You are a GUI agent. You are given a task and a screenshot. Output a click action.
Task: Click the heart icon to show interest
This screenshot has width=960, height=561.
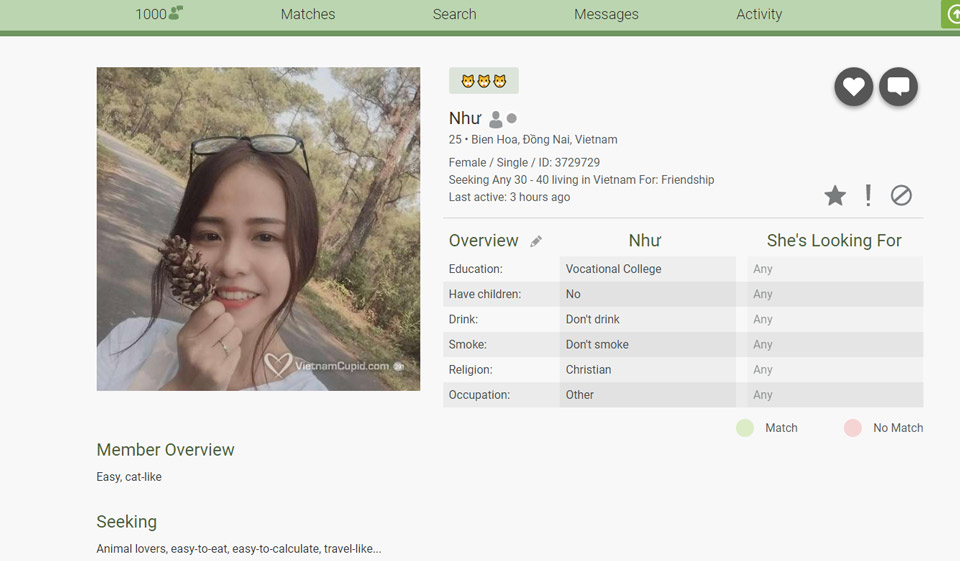(853, 87)
